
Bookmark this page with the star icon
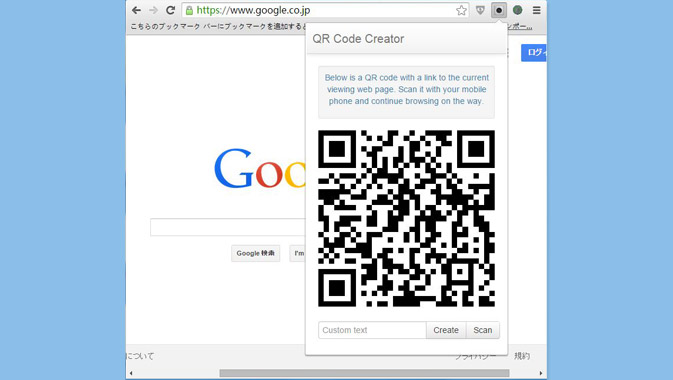pyautogui.click(x=461, y=10)
